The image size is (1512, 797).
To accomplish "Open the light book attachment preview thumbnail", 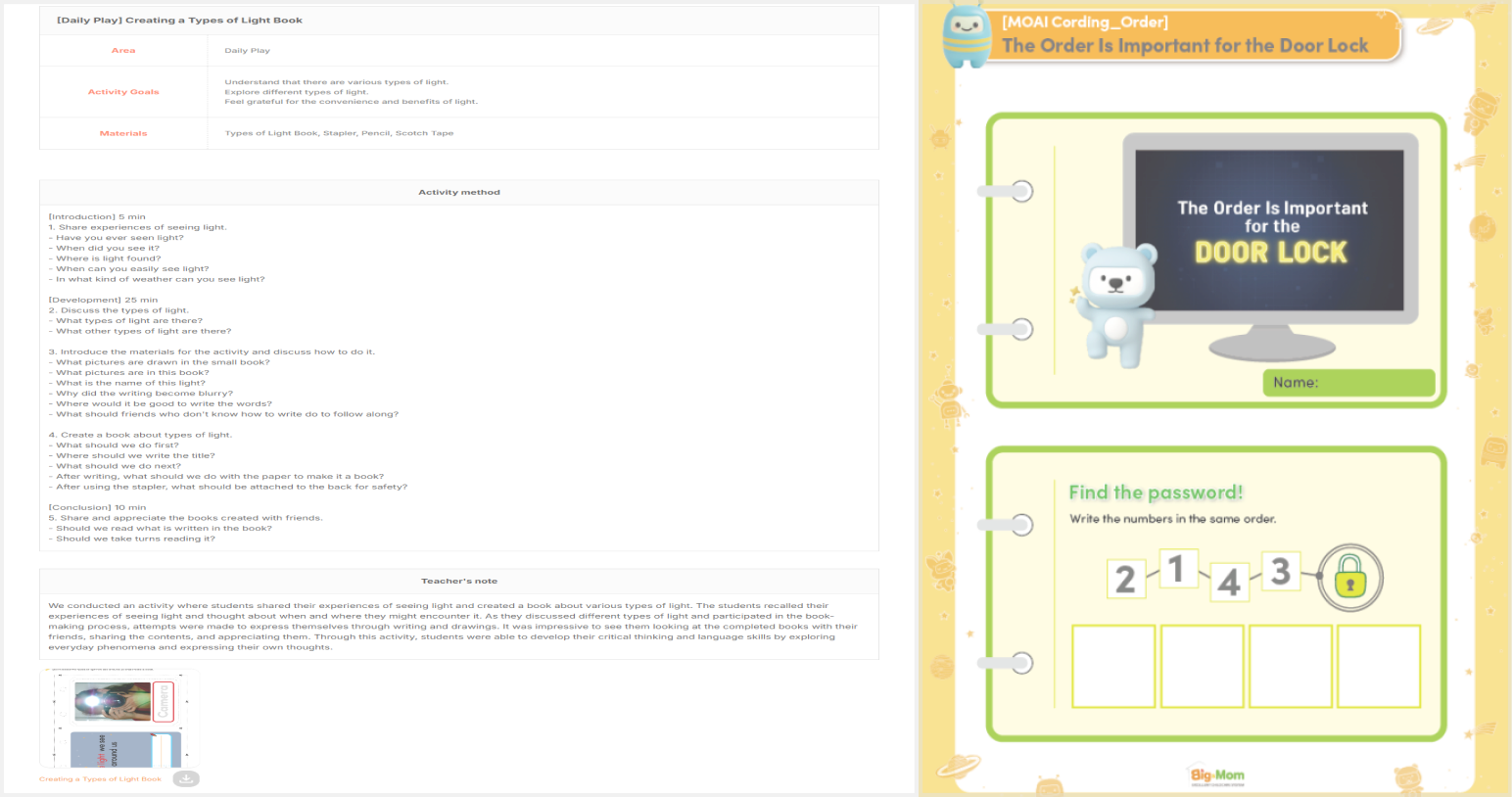I will click(119, 720).
